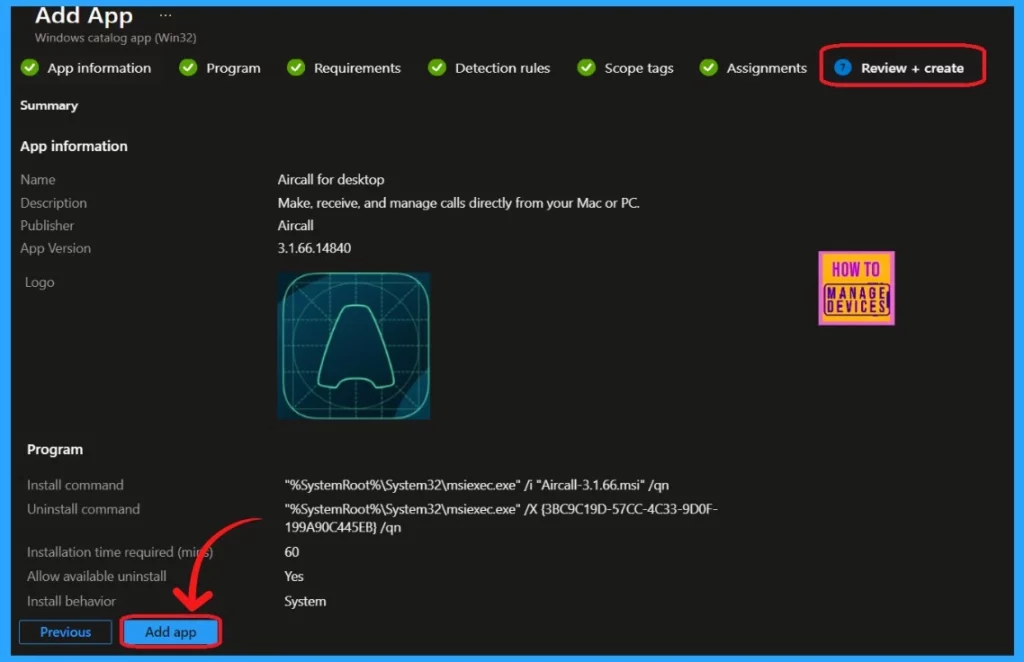Click the 'Allow available uninstall' label
Image resolution: width=1024 pixels, height=662 pixels.
click(x=97, y=576)
